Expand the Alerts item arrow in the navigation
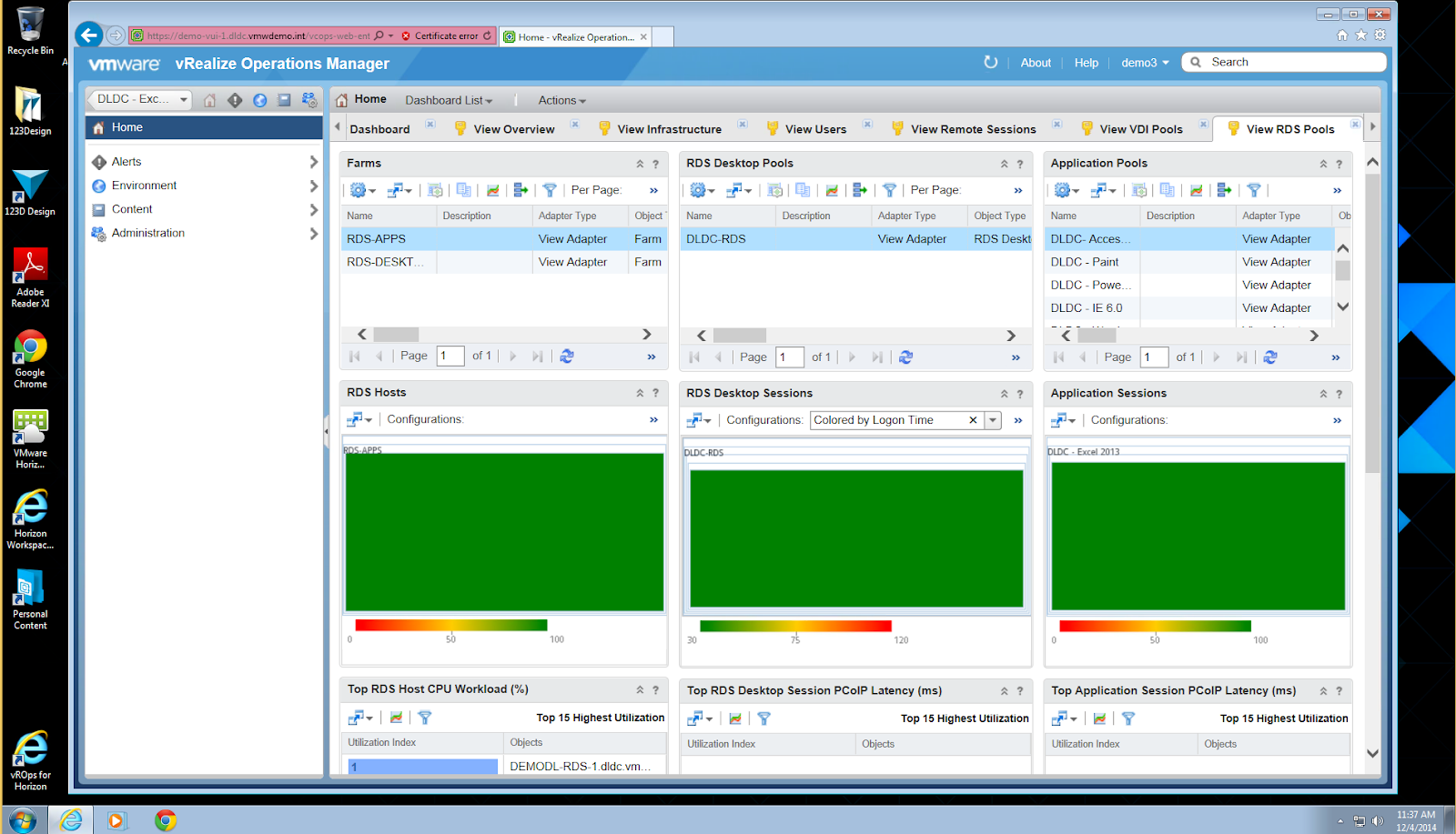The image size is (1456, 834). 314,162
